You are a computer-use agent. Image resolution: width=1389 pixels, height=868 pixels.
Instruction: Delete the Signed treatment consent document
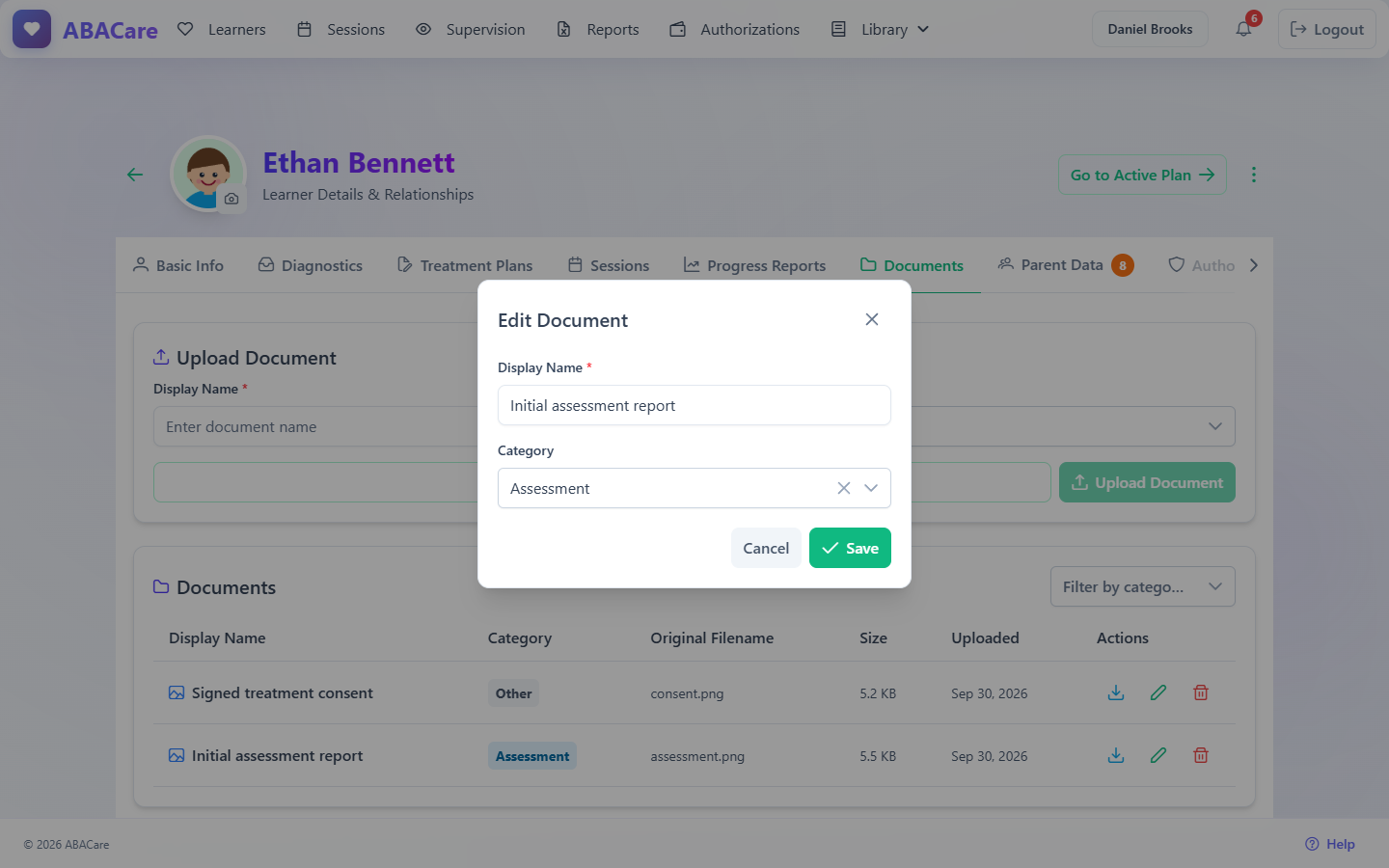coord(1201,692)
